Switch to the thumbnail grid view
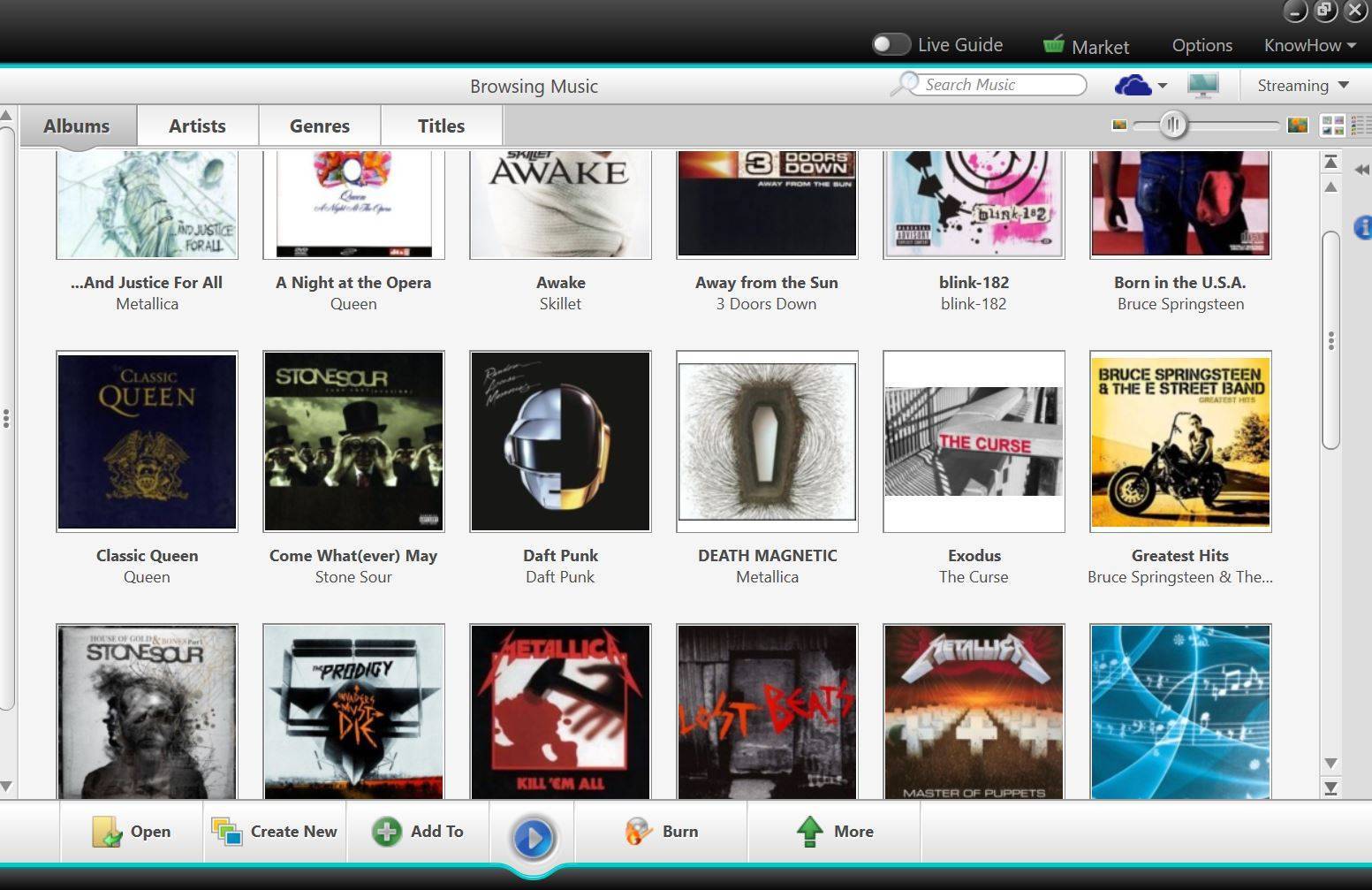 coord(1331,126)
